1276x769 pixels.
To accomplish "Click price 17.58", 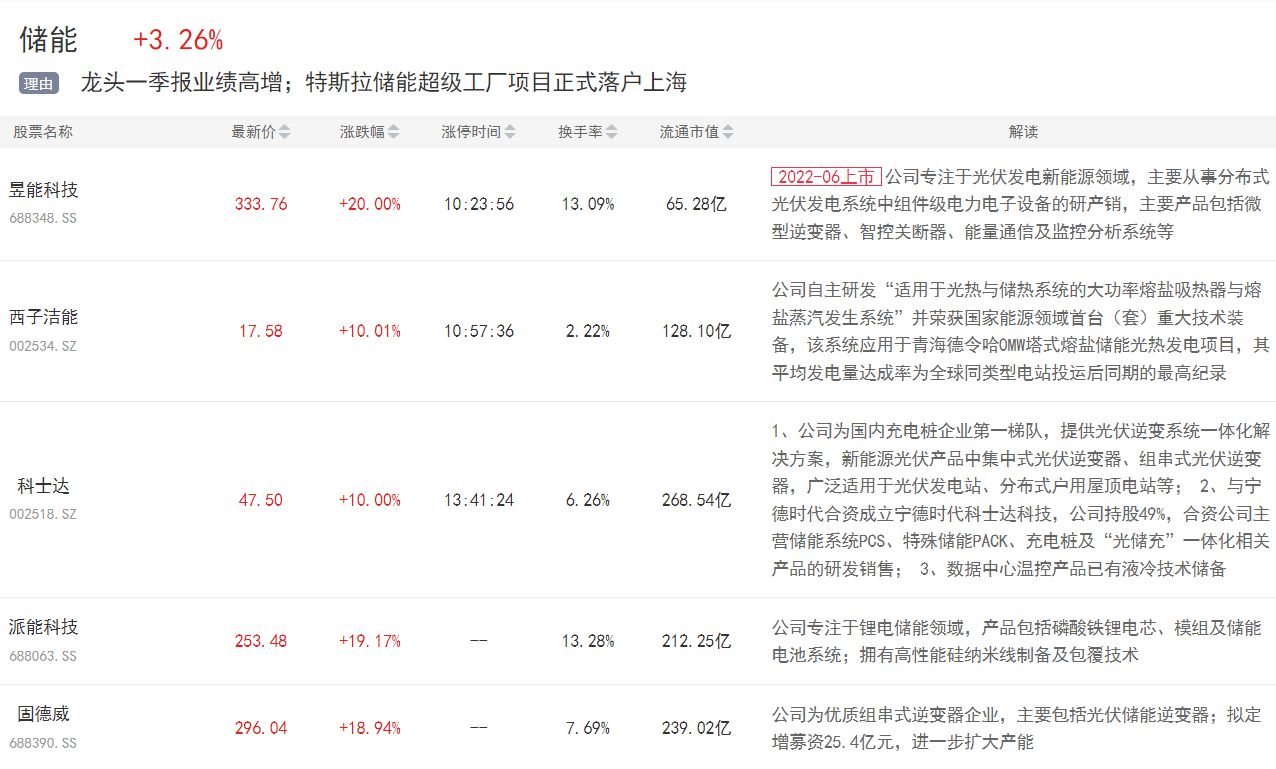I will [x=261, y=331].
